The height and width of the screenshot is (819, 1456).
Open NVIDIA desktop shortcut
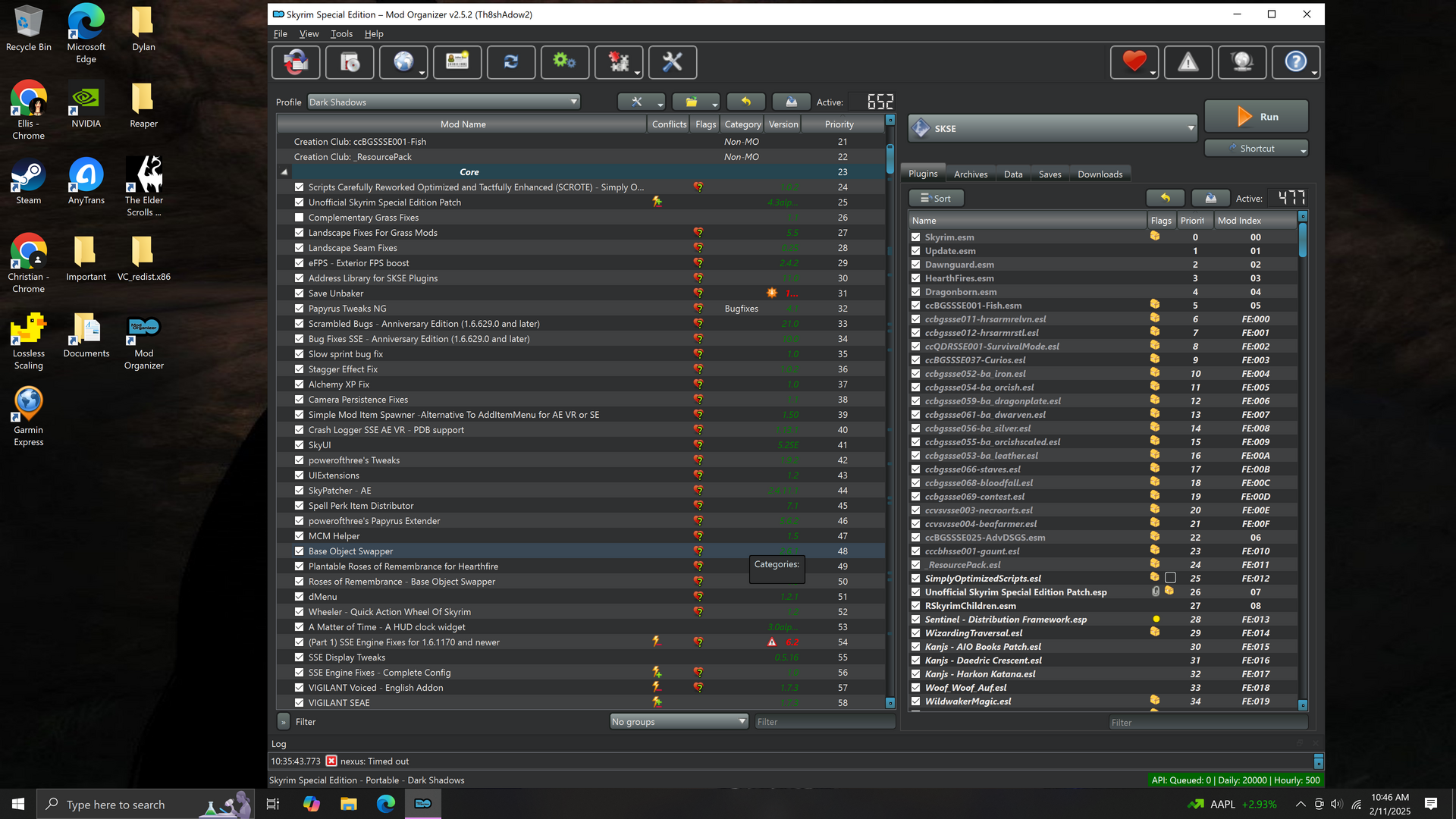86,105
